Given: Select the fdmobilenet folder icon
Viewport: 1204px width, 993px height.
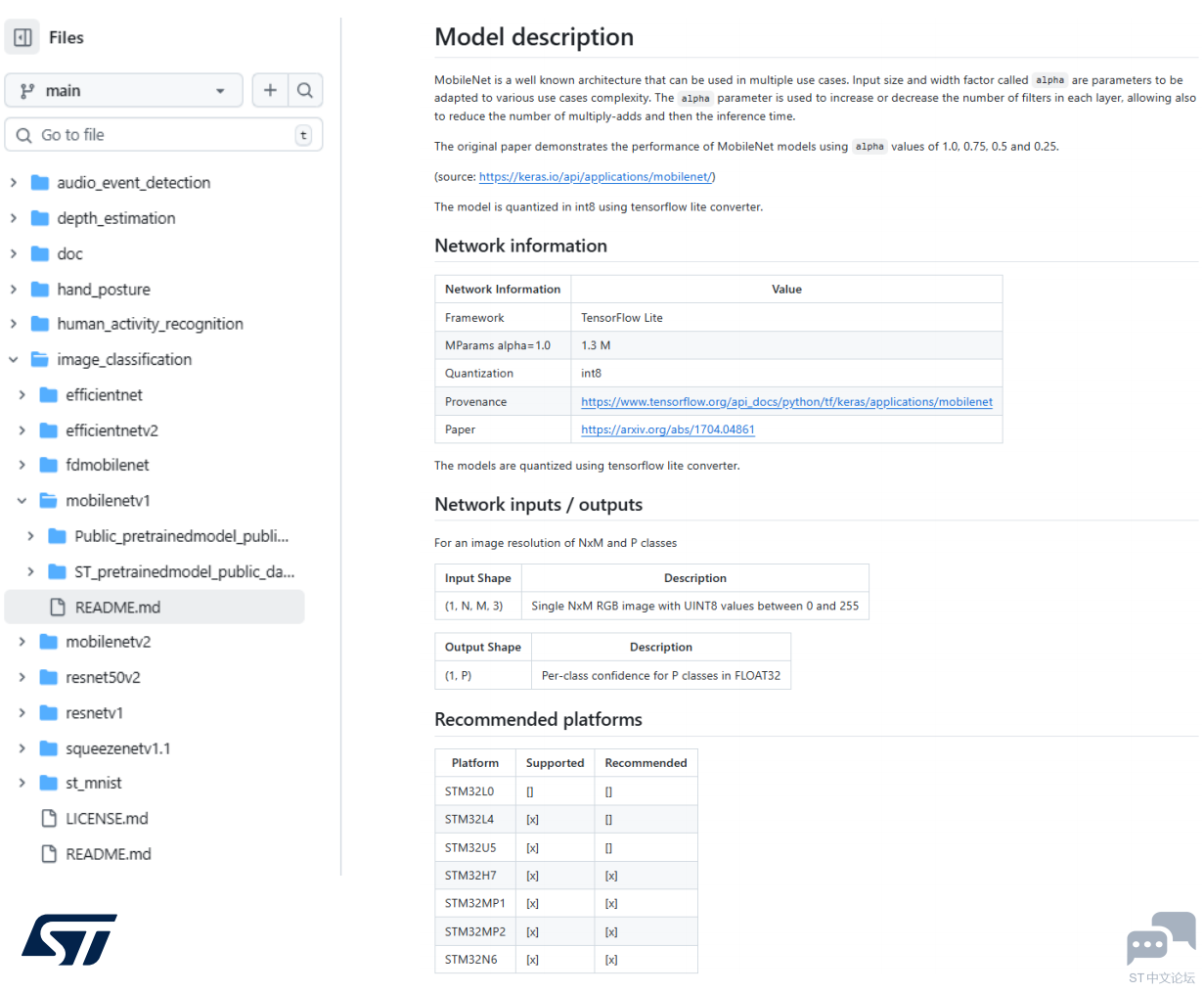Looking at the screenshot, I should tap(49, 465).
